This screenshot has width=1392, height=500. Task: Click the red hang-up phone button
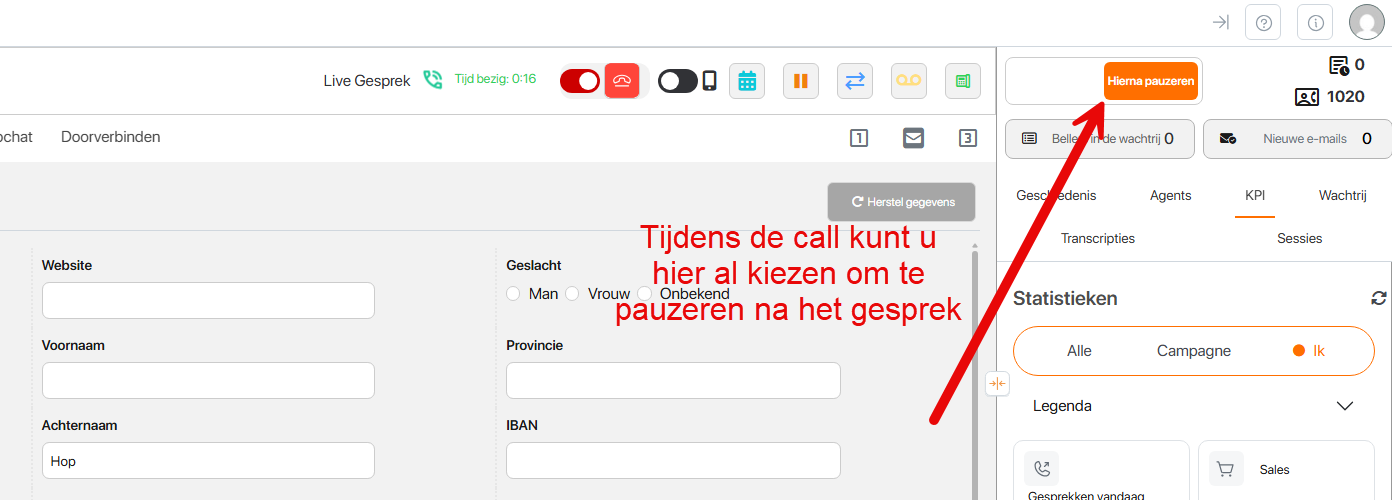click(x=622, y=81)
